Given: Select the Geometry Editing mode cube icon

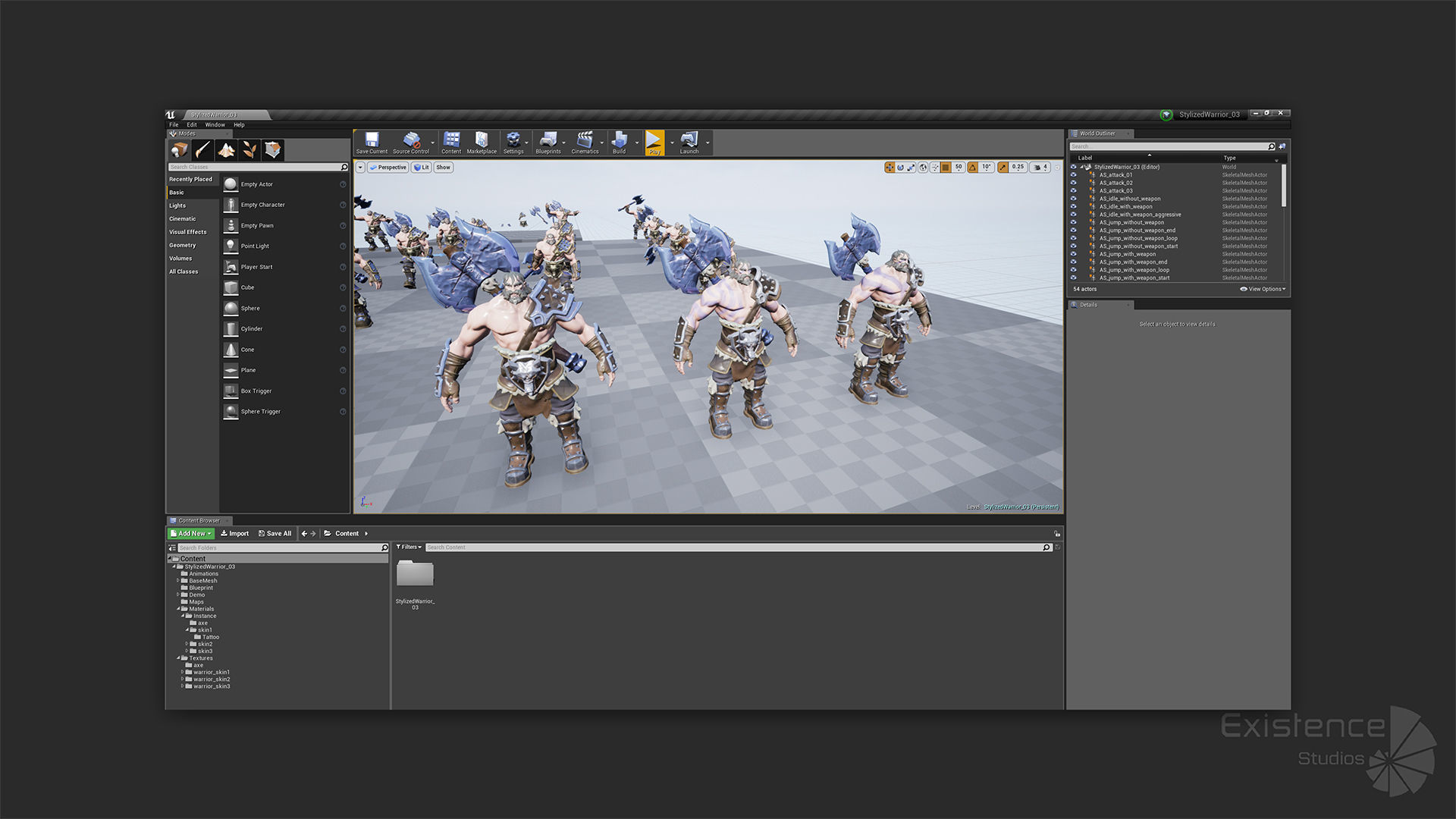Looking at the screenshot, I should coord(273,149).
